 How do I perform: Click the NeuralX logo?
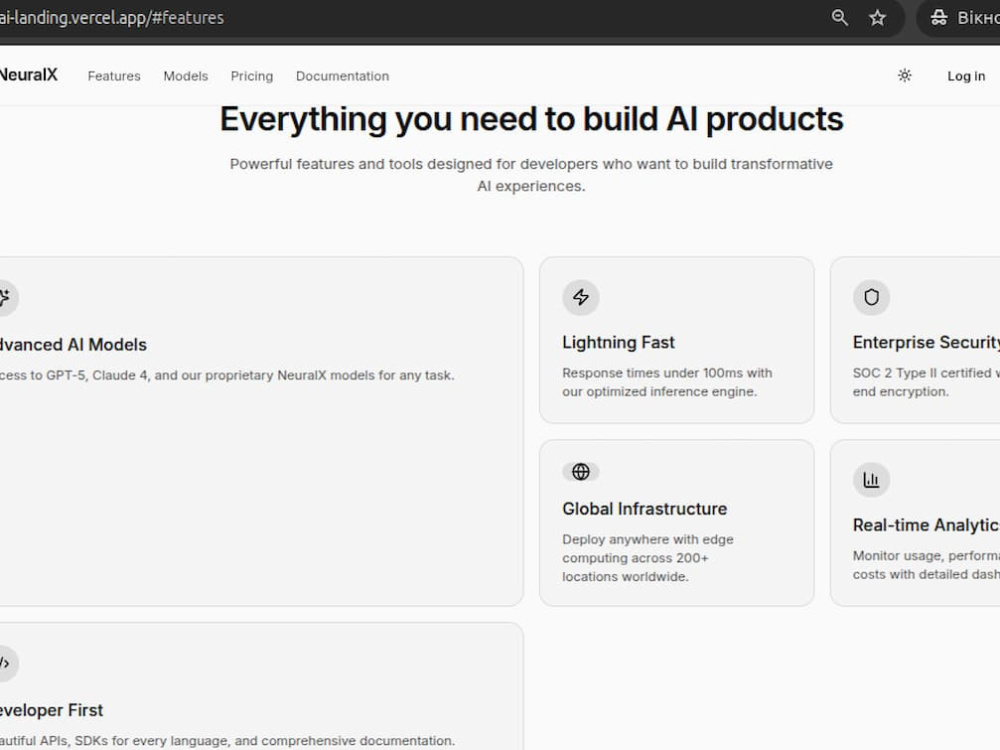click(x=28, y=75)
